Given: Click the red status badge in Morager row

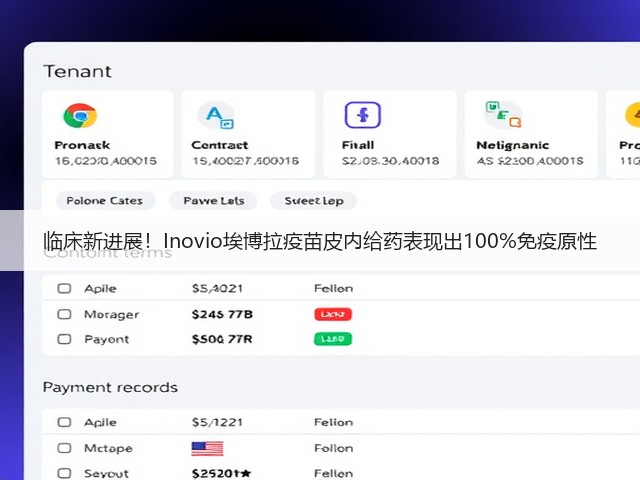Looking at the screenshot, I should pyautogui.click(x=333, y=314).
